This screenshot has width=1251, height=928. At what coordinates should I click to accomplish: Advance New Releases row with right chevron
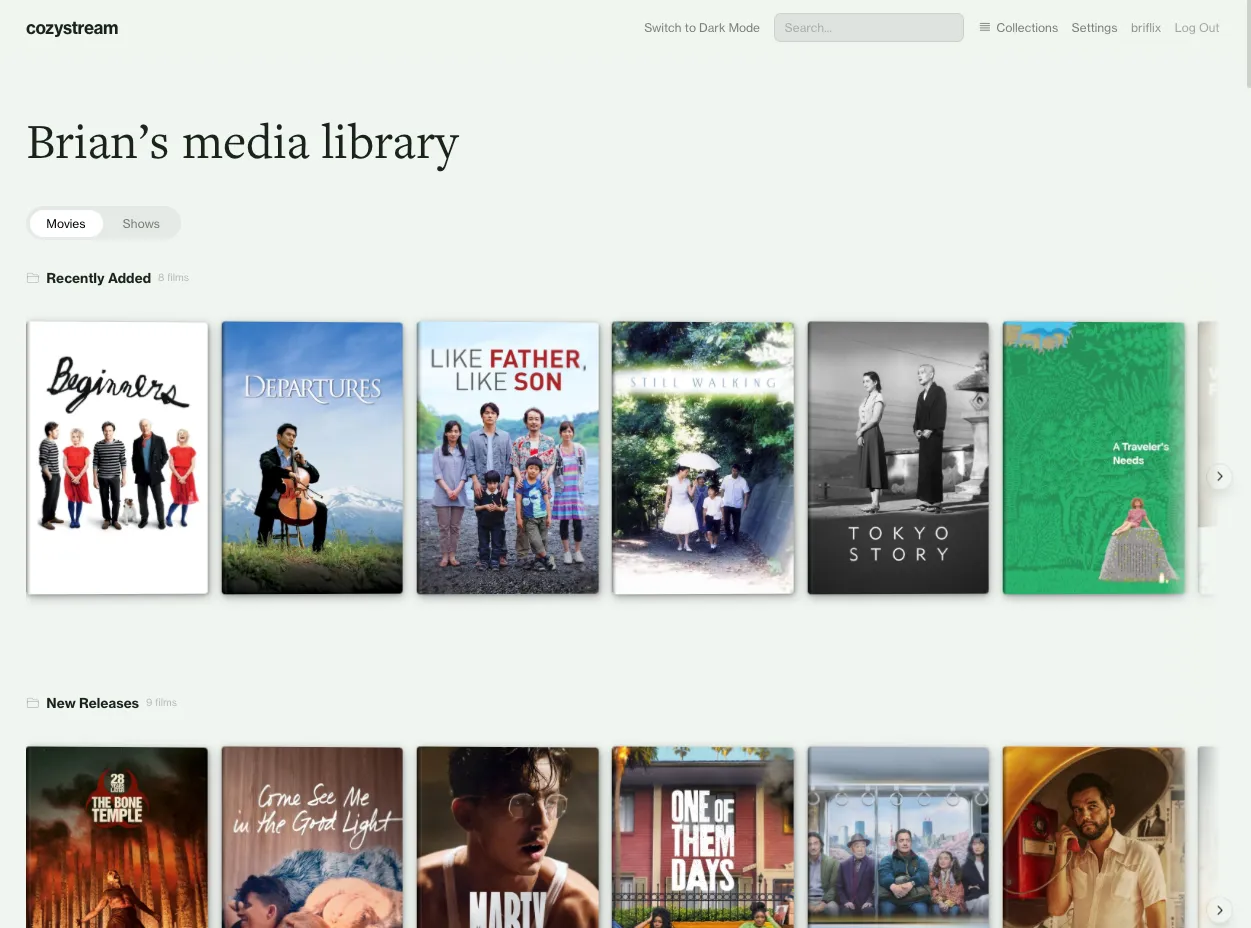(x=1219, y=910)
